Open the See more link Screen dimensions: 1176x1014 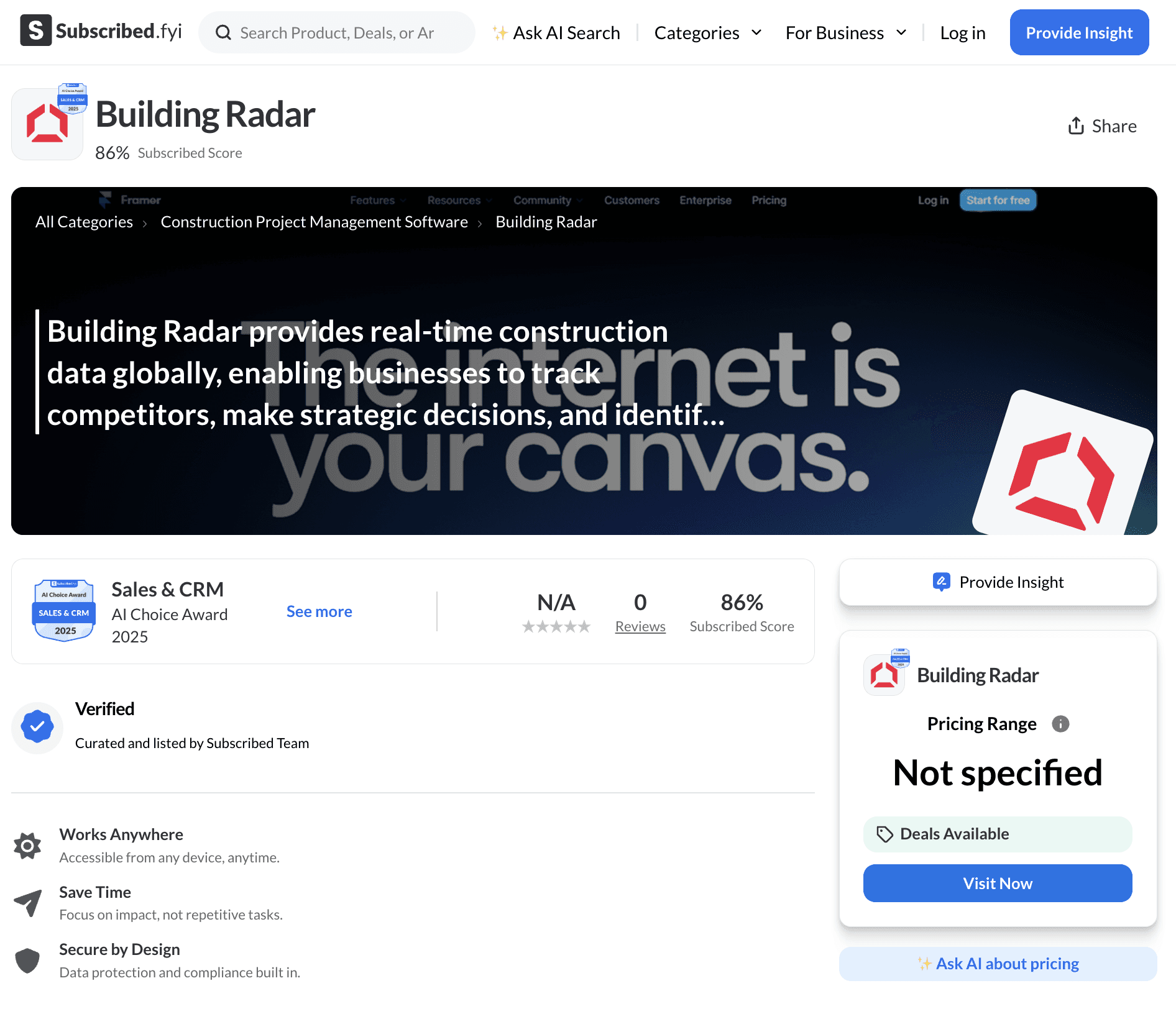coord(319,612)
